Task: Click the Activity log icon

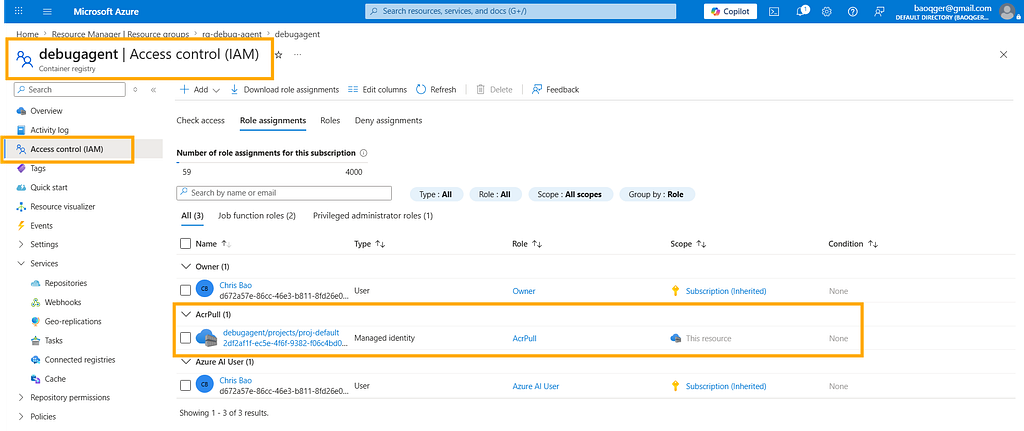Action: (21, 130)
